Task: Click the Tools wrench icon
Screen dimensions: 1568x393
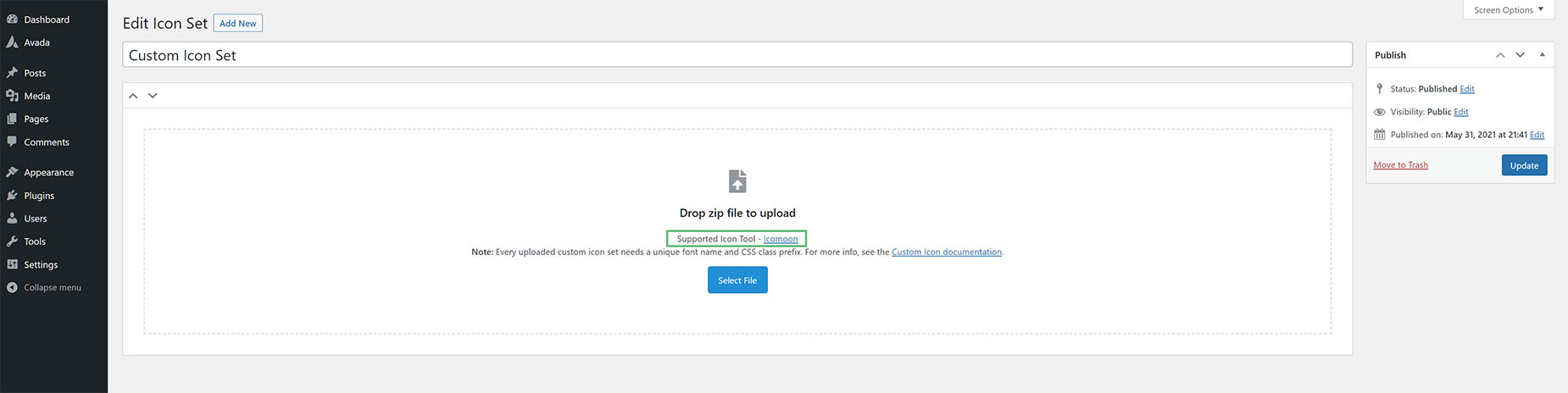Action: [x=12, y=241]
